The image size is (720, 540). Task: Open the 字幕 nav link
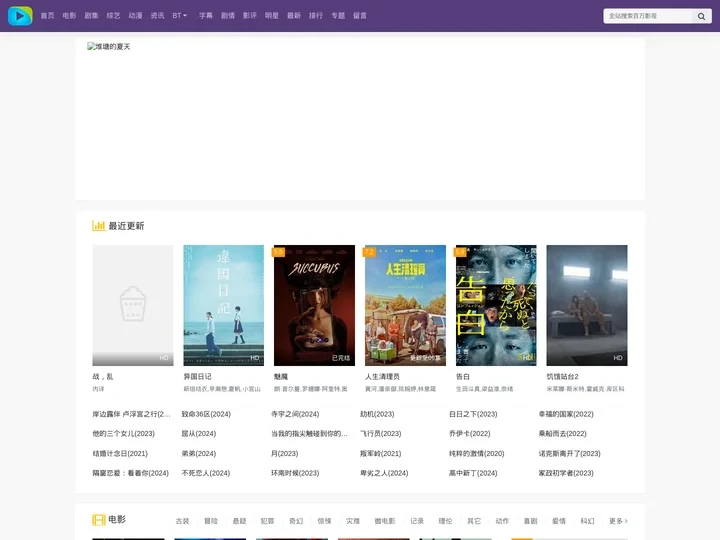coord(206,16)
